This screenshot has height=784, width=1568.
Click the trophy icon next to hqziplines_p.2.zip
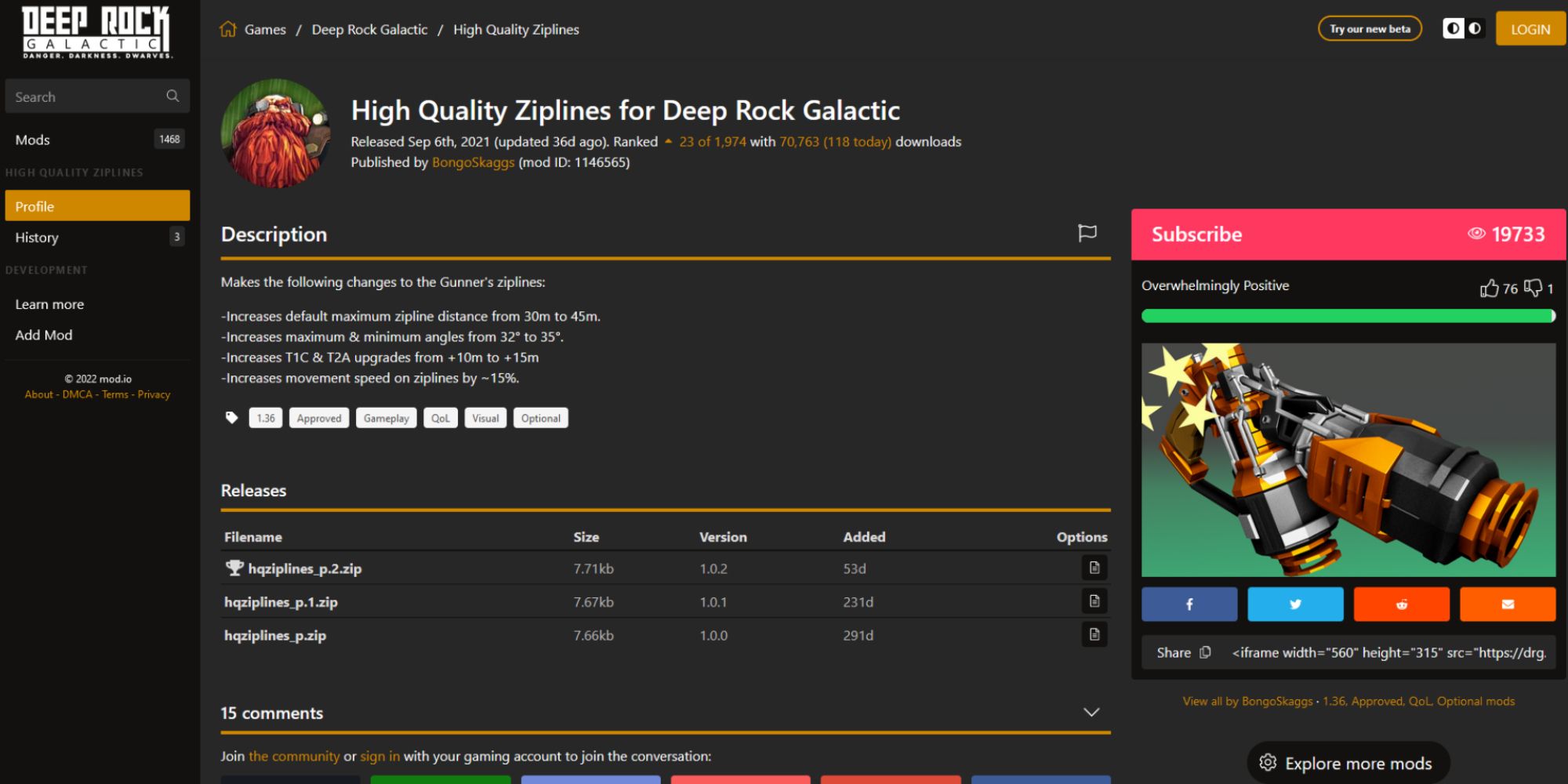(234, 568)
